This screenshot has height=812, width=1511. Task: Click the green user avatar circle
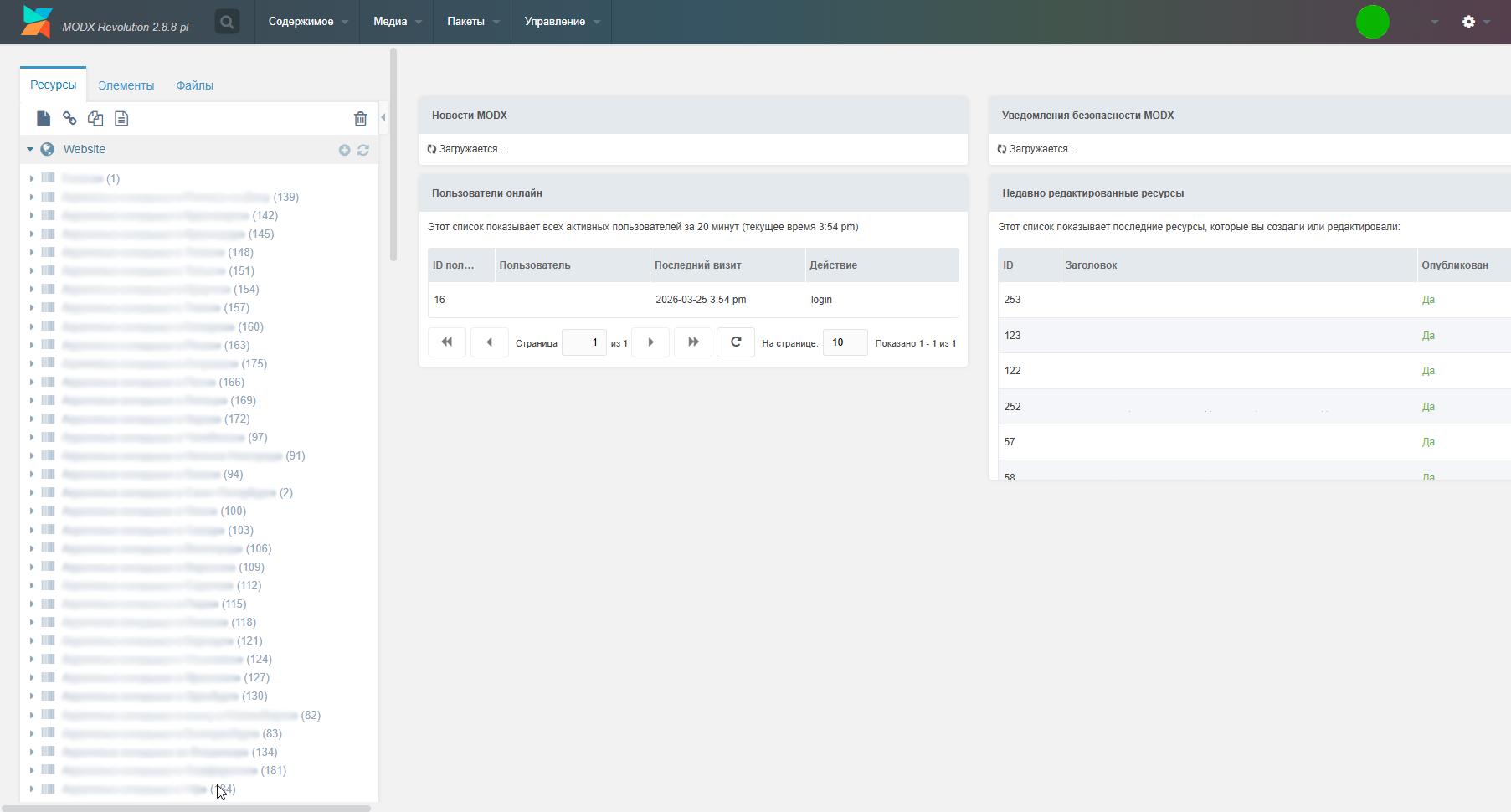tap(1372, 22)
